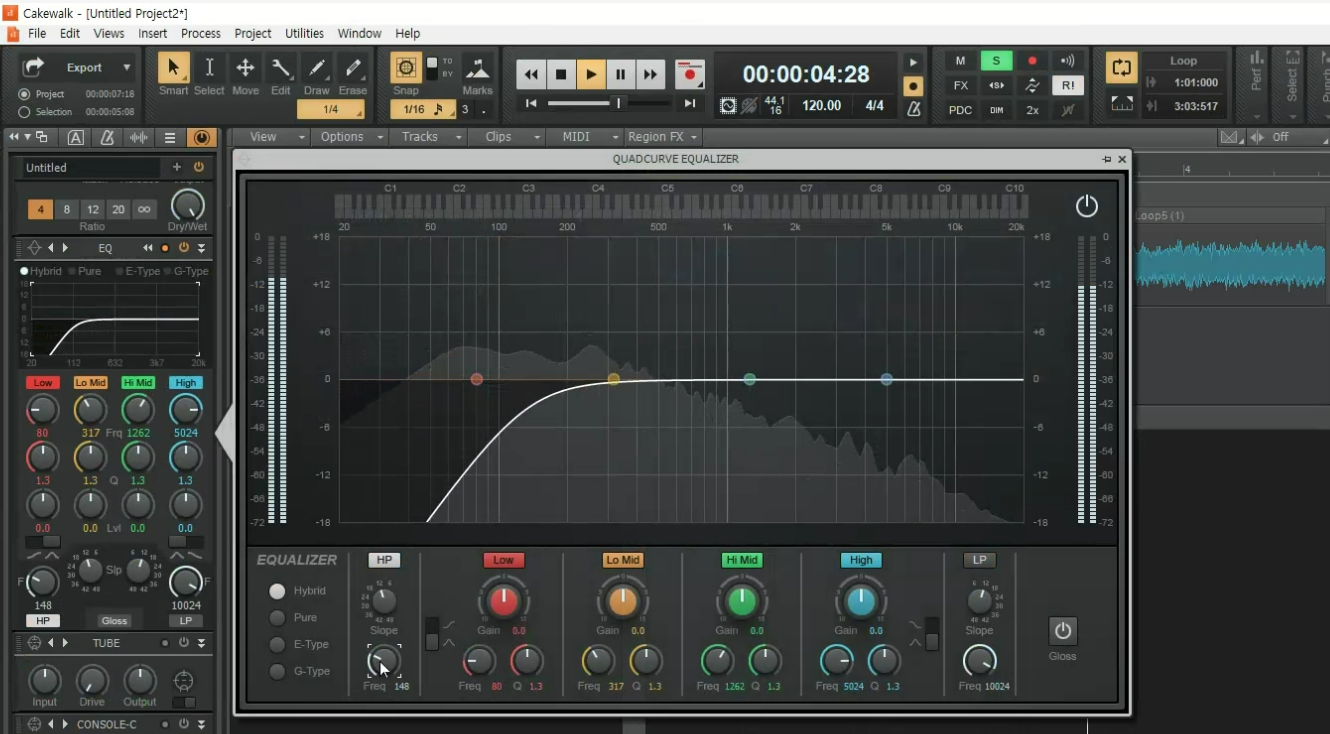The height and width of the screenshot is (734, 1330).
Task: Open the Export preset dropdown arrow
Action: [x=127, y=68]
